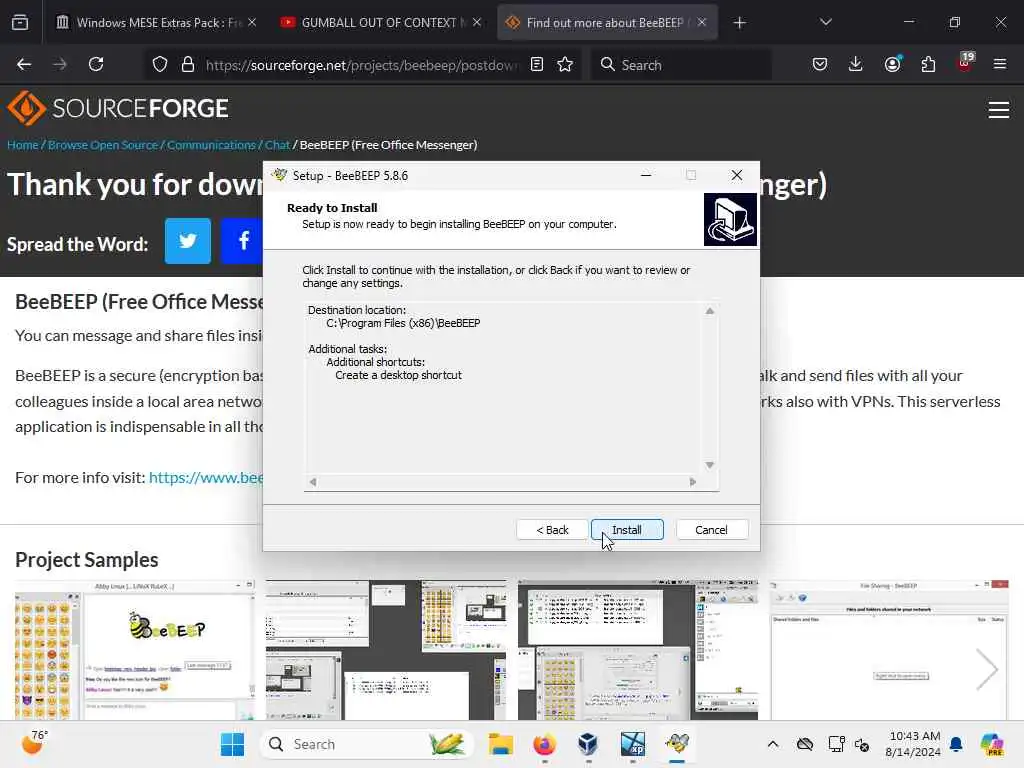Open the Extensions menu
The height and width of the screenshot is (768, 1024).
point(928,65)
